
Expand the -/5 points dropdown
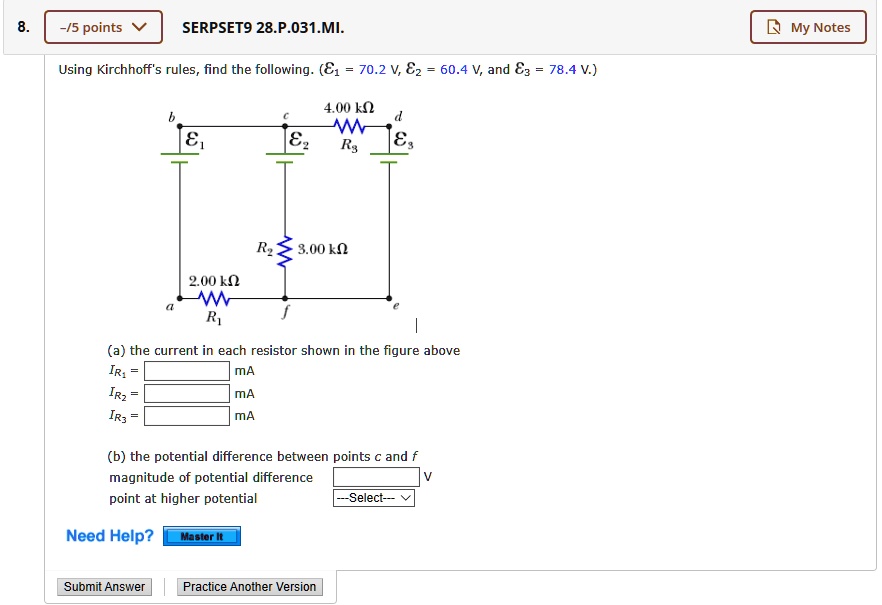coord(104,27)
